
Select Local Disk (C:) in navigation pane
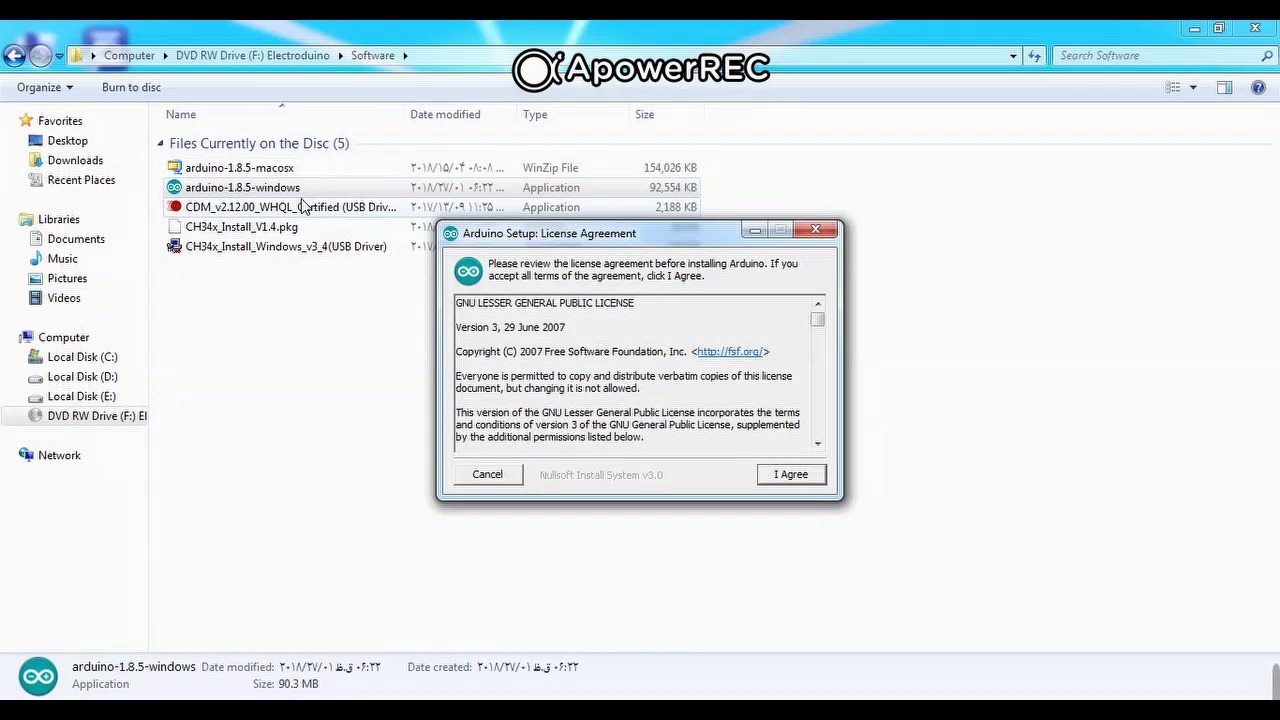pyautogui.click(x=82, y=357)
